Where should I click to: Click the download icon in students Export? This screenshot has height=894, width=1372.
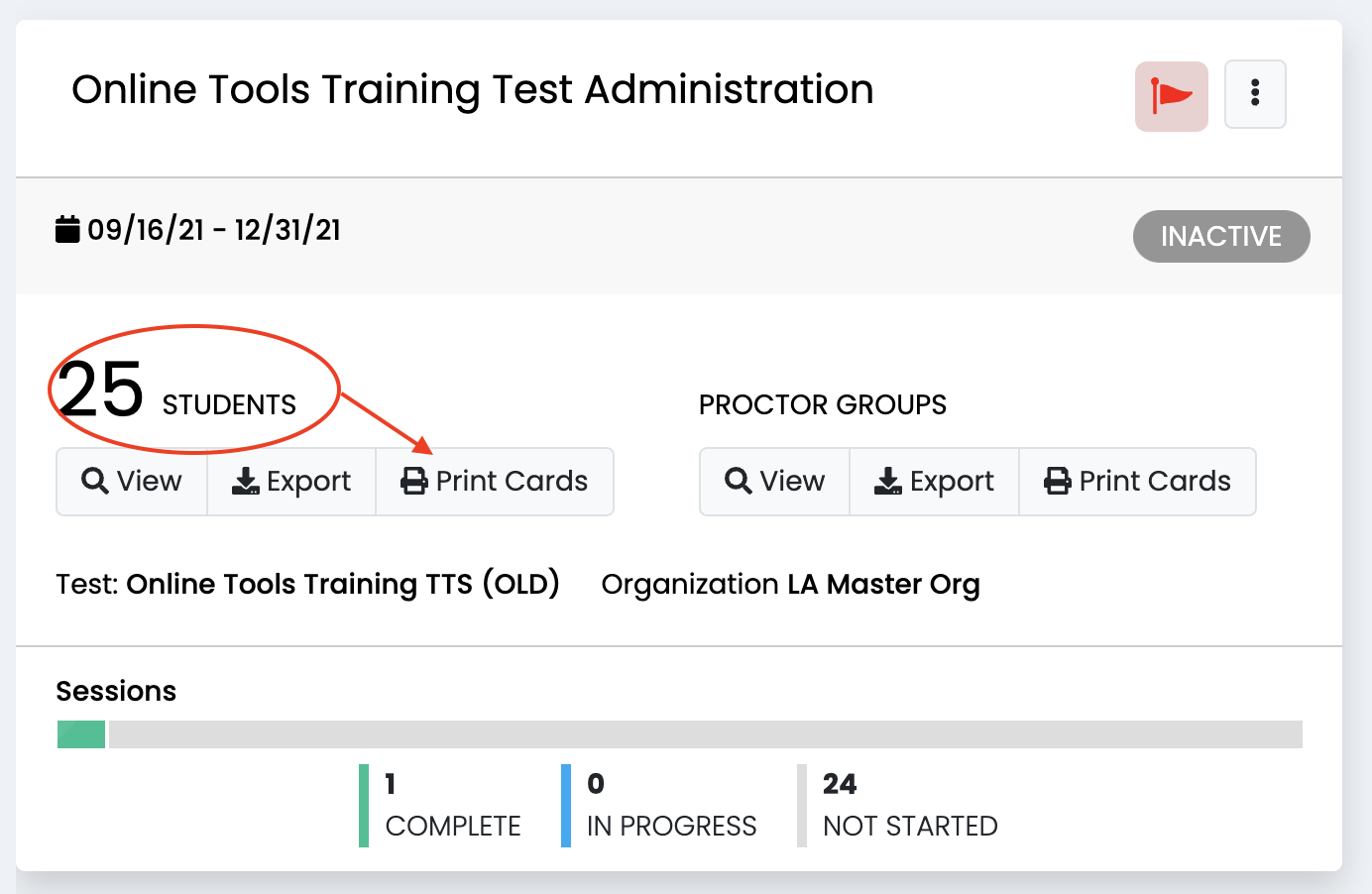245,481
